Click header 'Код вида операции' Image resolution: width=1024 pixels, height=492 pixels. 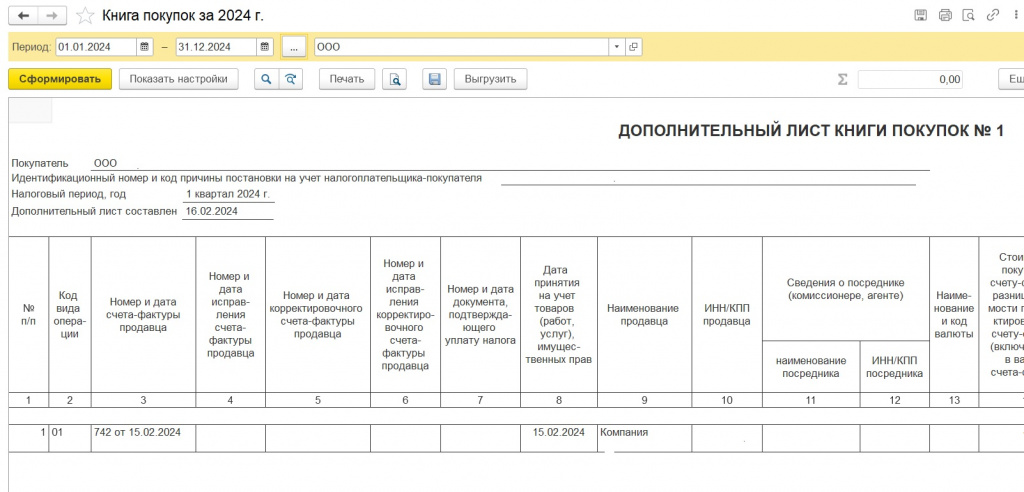click(70, 315)
